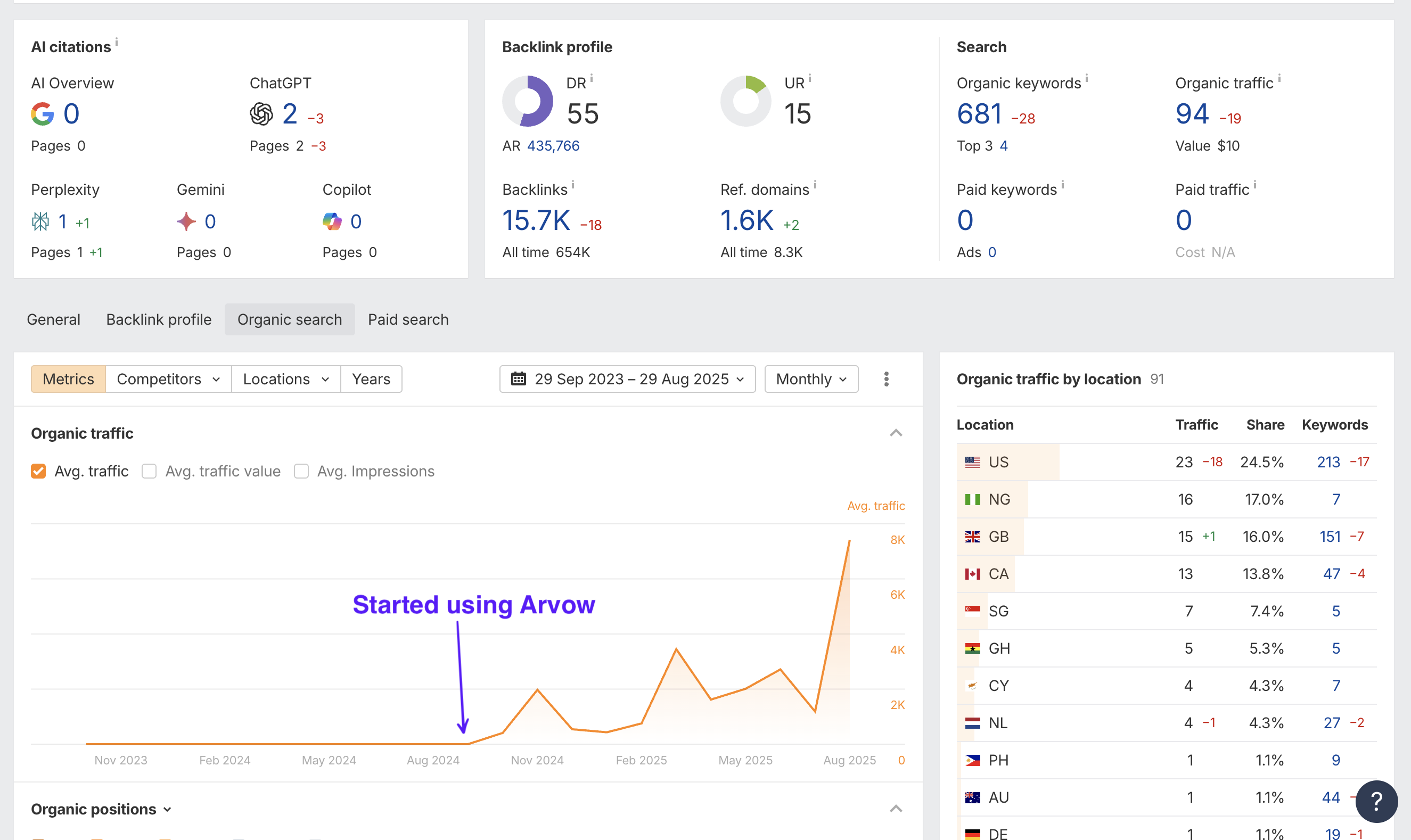The width and height of the screenshot is (1411, 840).
Task: Click the help question mark button
Action: click(1376, 801)
